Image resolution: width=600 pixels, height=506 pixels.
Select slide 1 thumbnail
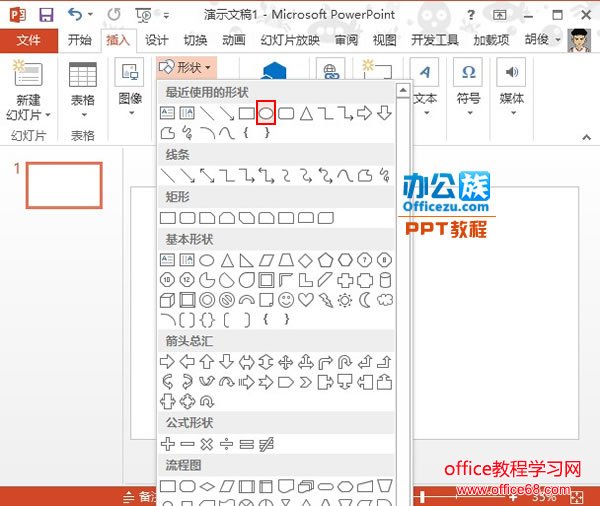click(x=64, y=185)
